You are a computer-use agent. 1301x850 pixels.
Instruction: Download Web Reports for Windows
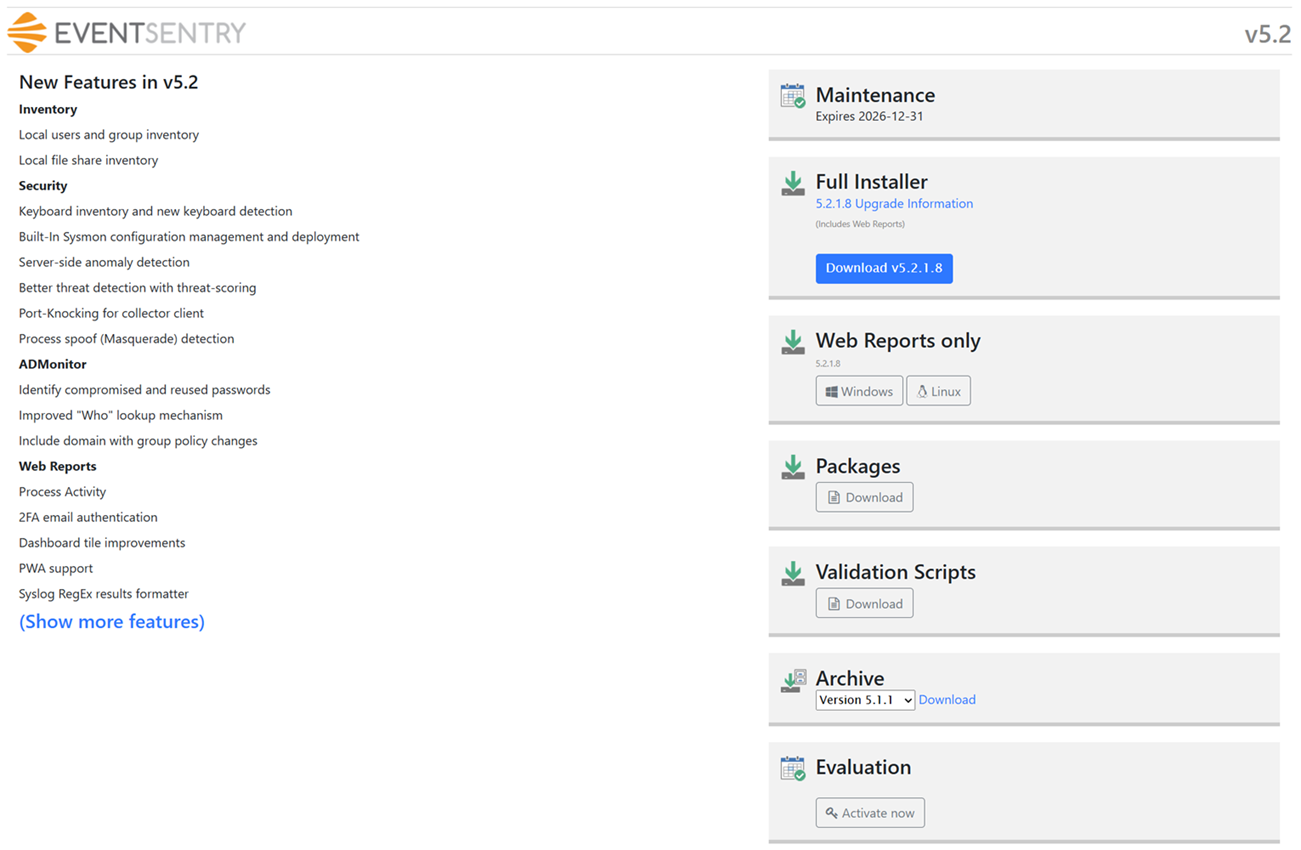859,391
